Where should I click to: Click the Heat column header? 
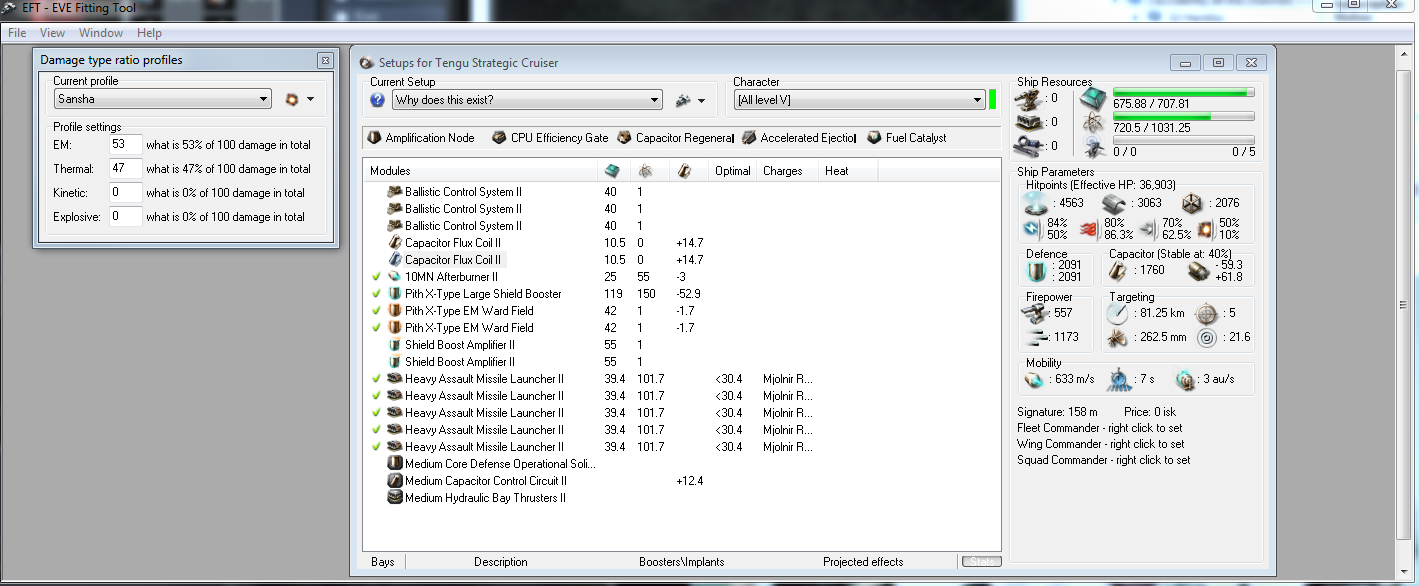pos(848,171)
